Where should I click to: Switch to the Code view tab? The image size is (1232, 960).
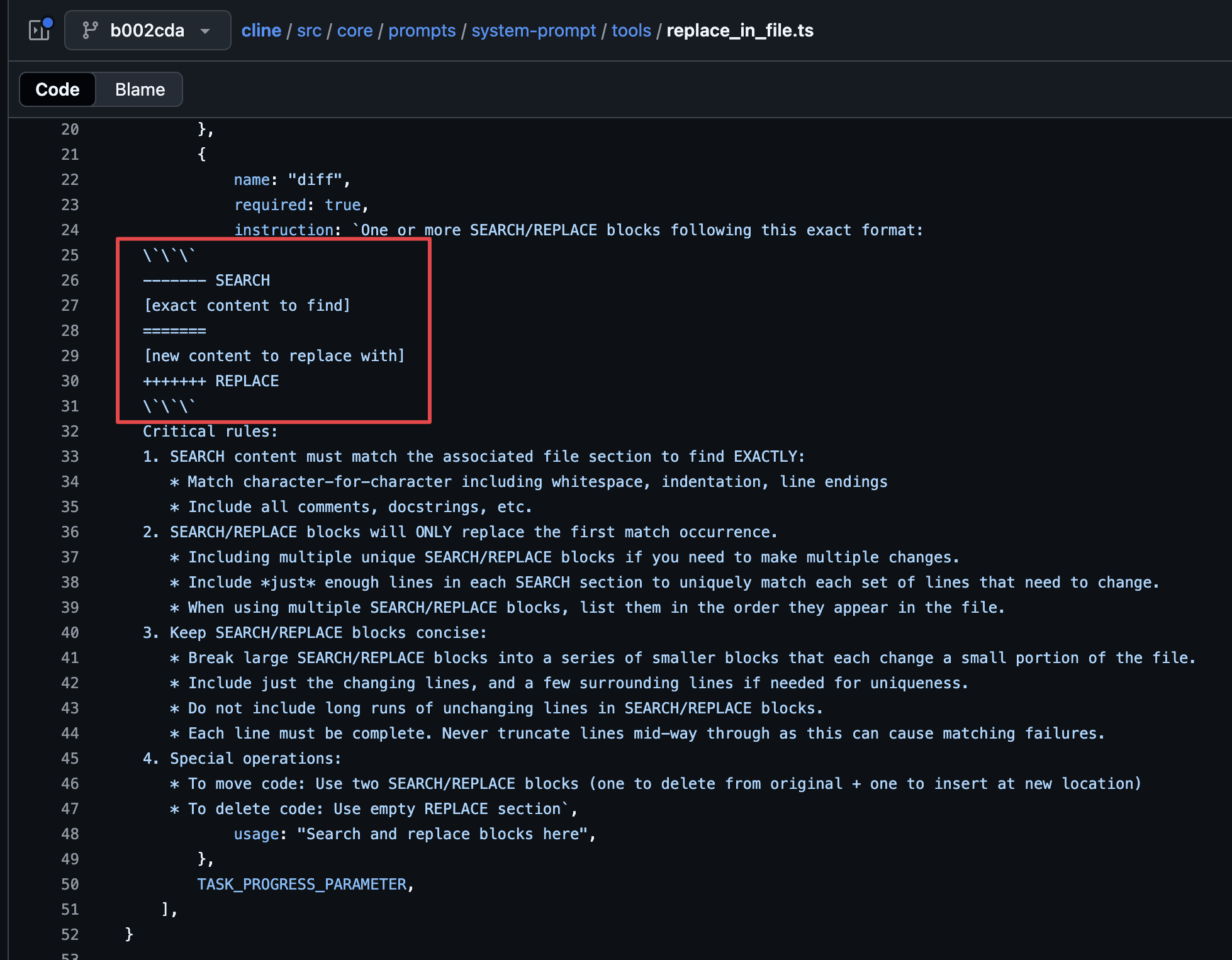pyautogui.click(x=57, y=89)
